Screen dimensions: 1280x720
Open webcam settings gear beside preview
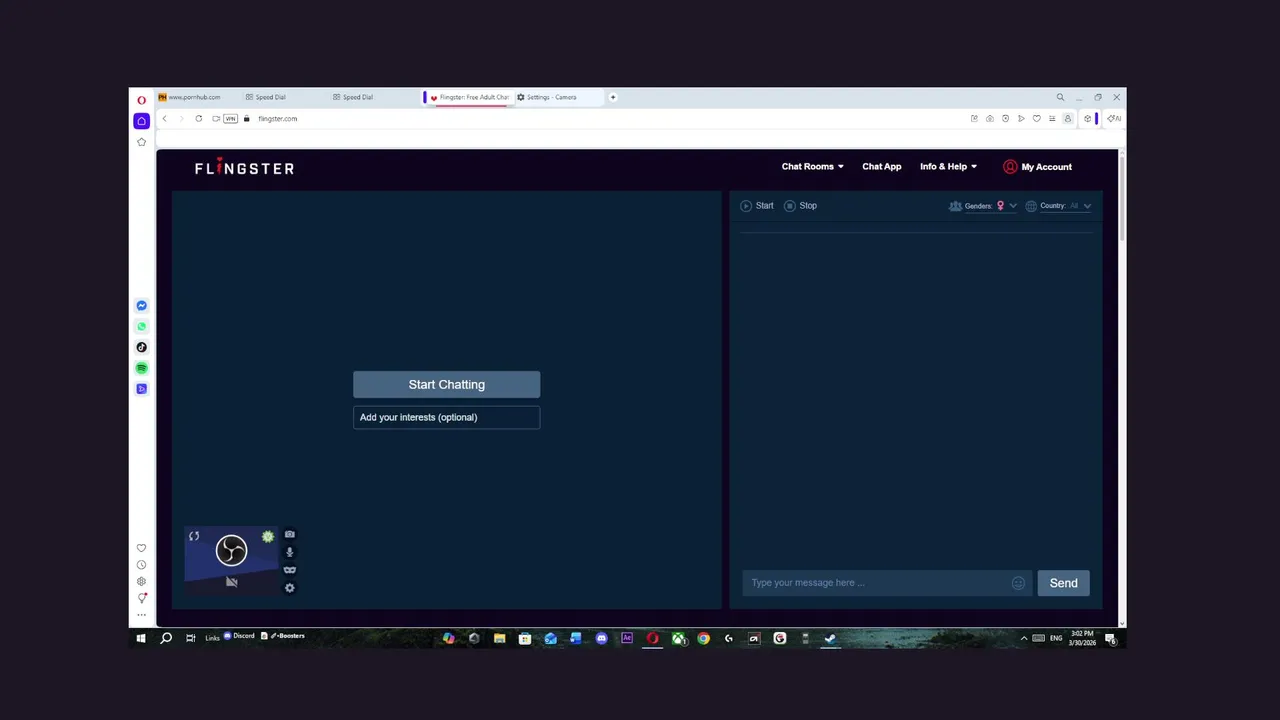[290, 588]
